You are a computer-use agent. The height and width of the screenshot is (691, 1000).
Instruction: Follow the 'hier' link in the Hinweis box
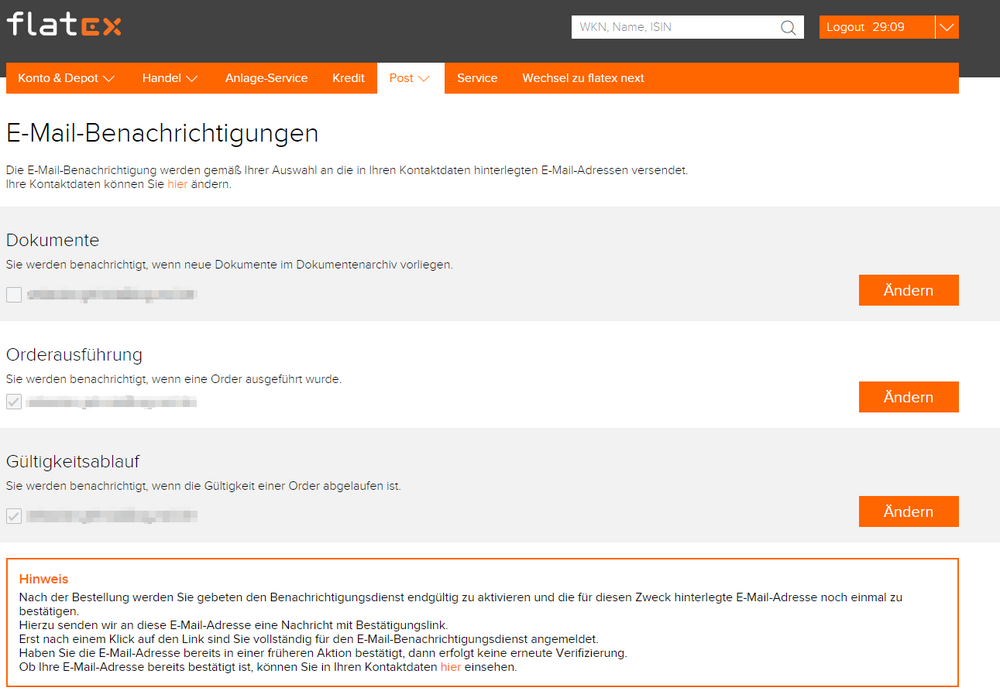(x=450, y=667)
